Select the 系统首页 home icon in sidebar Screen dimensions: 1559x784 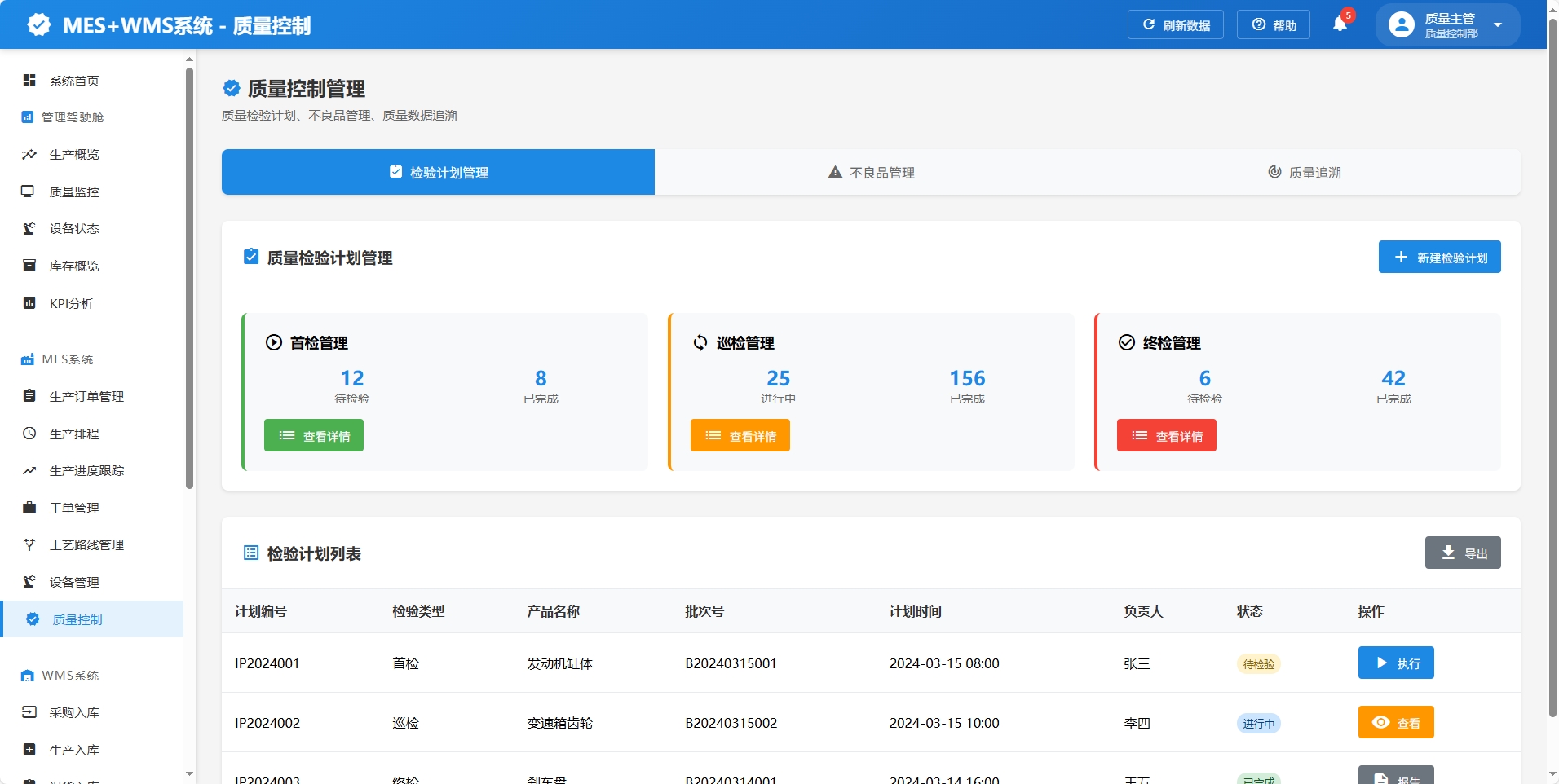tap(29, 81)
